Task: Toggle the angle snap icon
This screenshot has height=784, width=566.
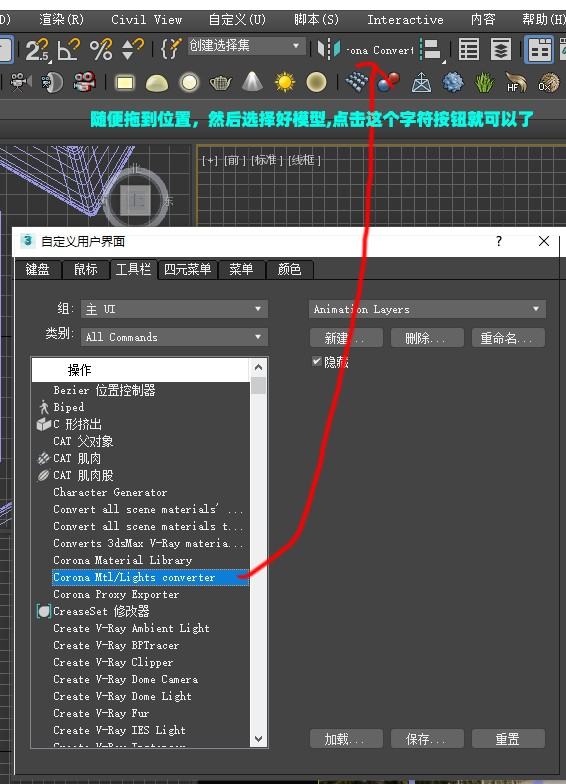Action: click(68, 50)
